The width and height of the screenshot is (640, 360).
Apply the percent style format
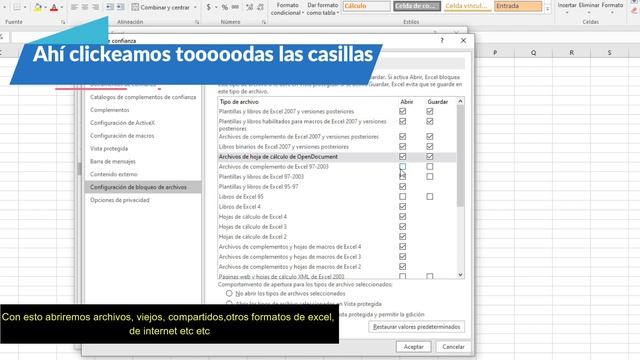(x=224, y=7)
